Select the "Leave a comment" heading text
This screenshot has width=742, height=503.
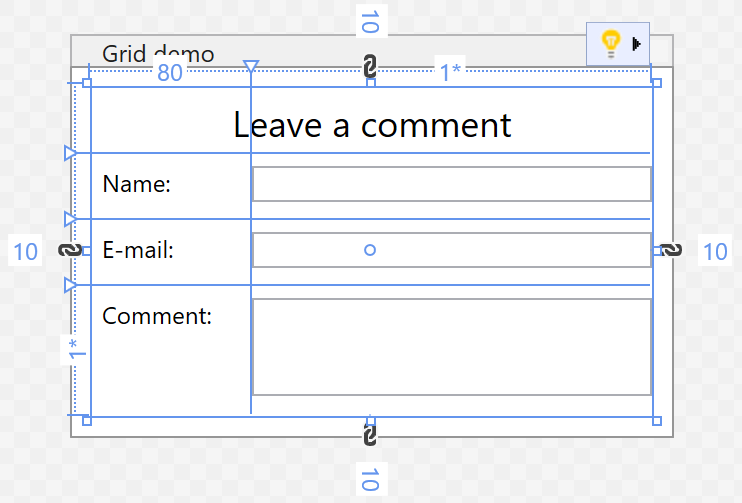click(x=372, y=125)
